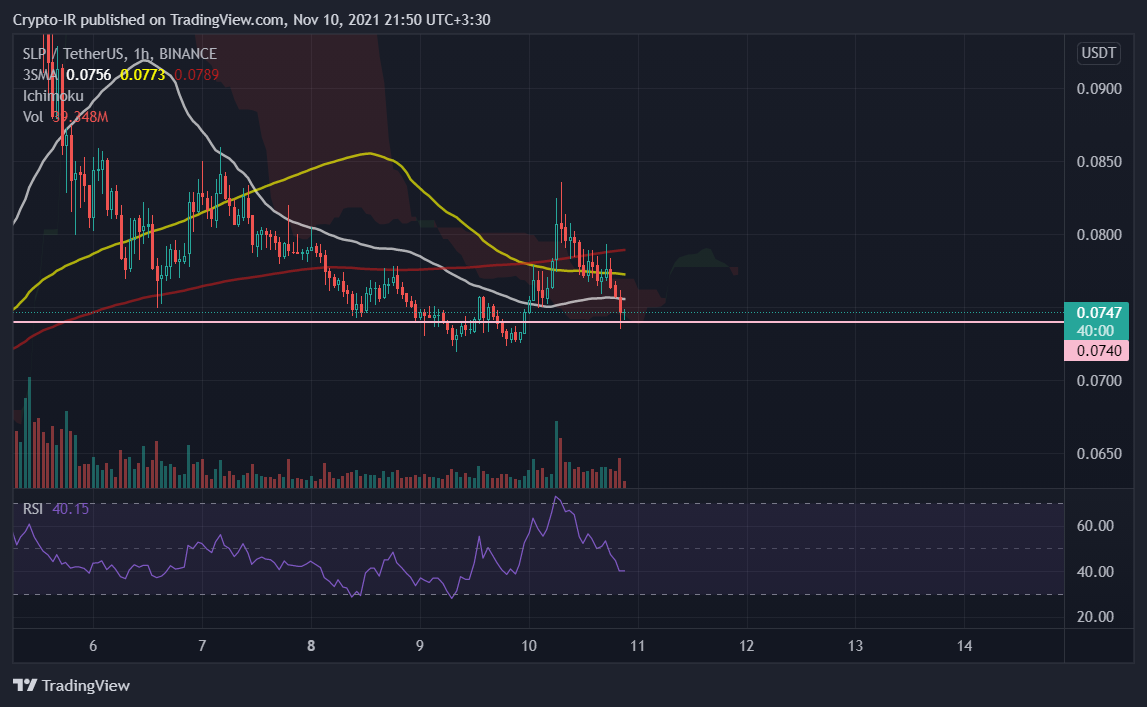Viewport: 1147px width, 707px height.
Task: Click the 0.0650 price axis label
Action: click(x=1099, y=453)
